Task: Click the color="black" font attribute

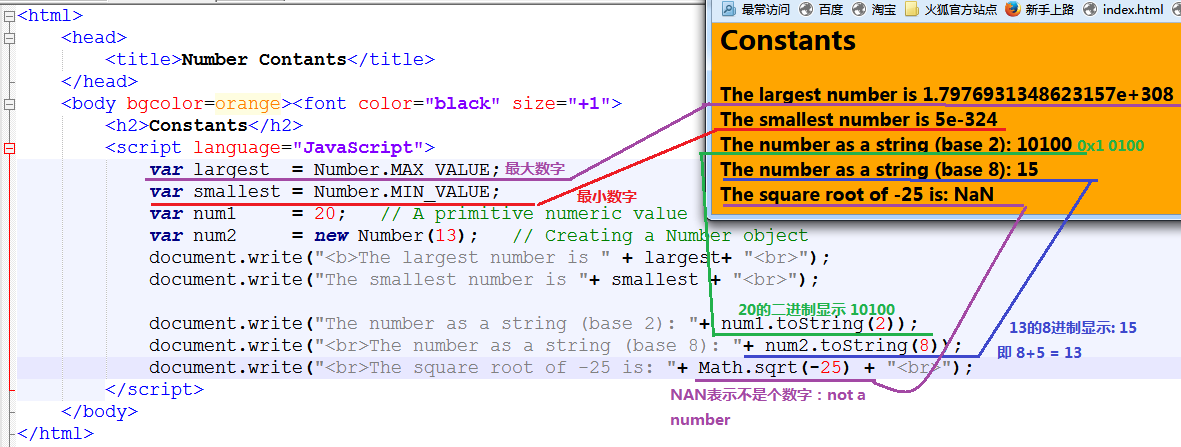Action: pyautogui.click(x=429, y=103)
